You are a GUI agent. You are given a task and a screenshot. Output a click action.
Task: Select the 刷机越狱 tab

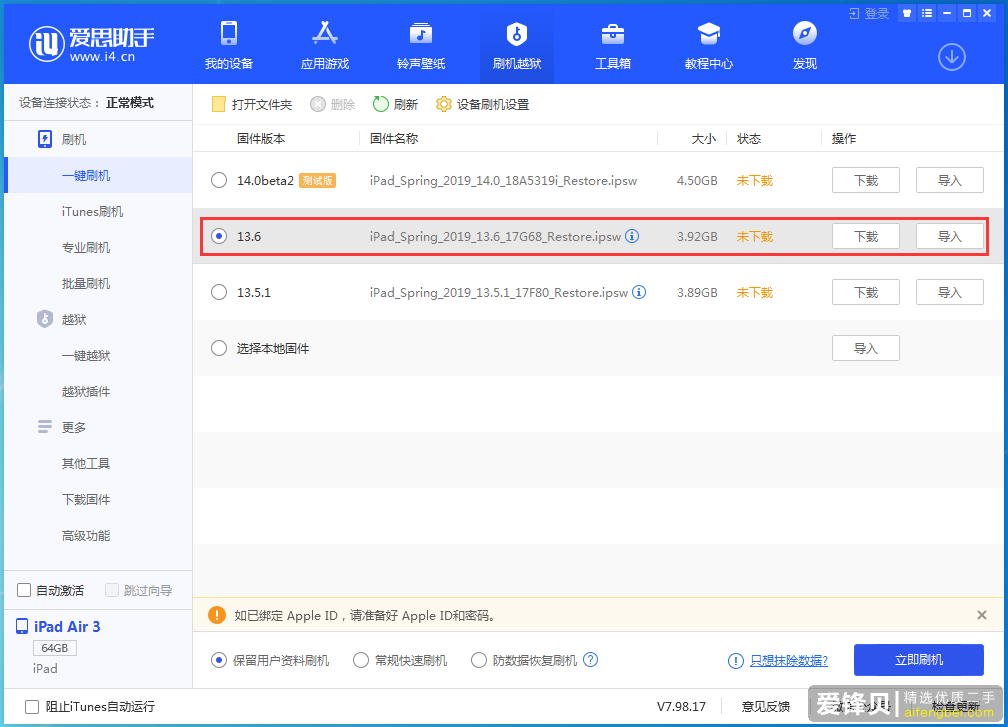(517, 45)
